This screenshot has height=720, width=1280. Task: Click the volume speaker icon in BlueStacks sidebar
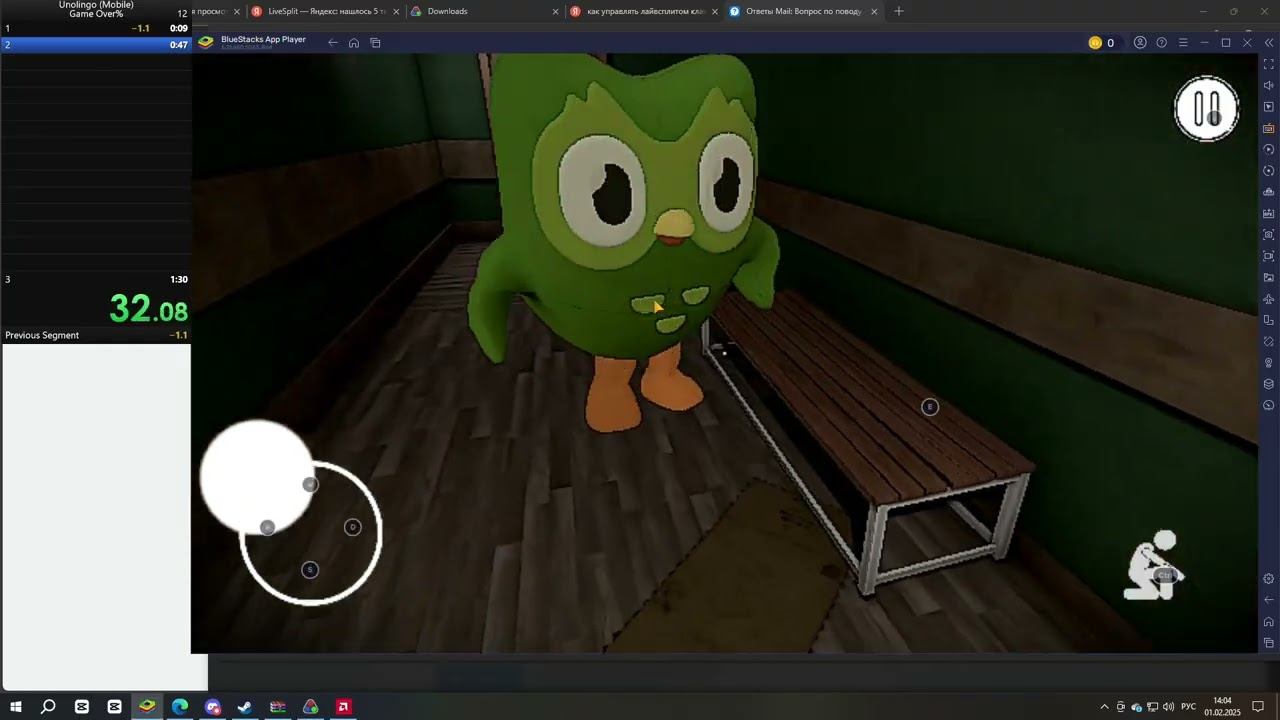pos(1269,86)
